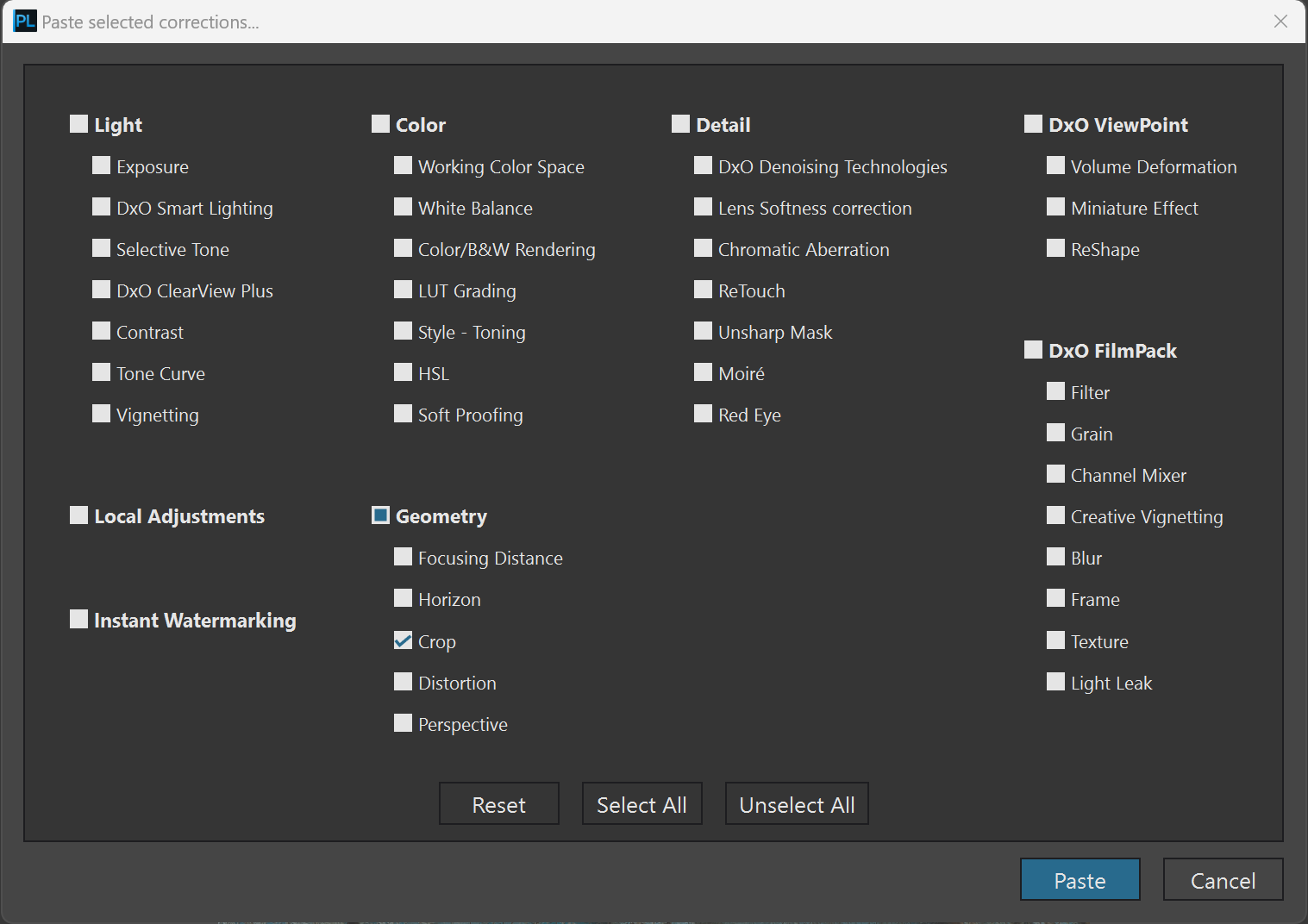The height and width of the screenshot is (924, 1308).
Task: Check the Distortion option
Action: [403, 682]
